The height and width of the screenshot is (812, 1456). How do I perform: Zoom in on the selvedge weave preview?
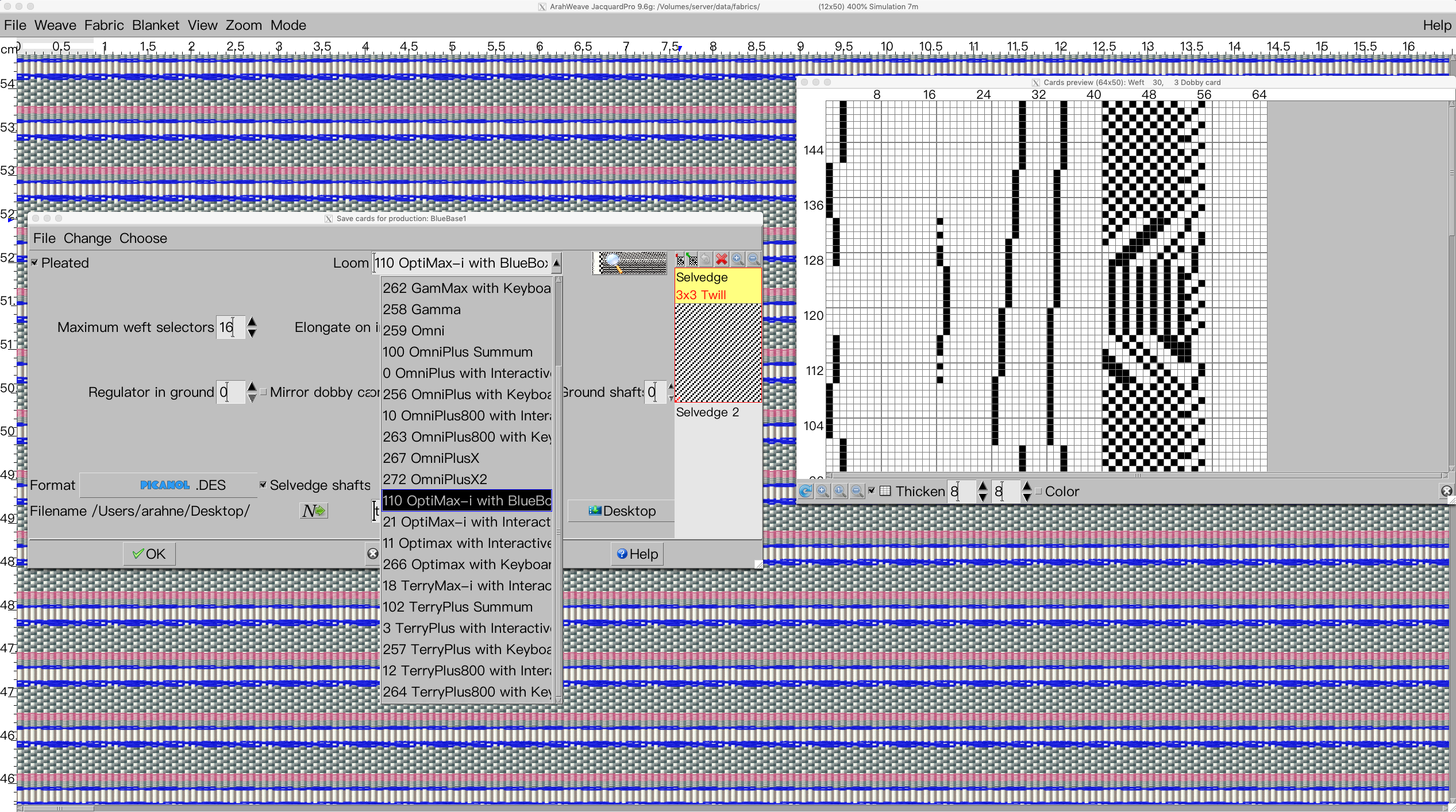click(738, 260)
